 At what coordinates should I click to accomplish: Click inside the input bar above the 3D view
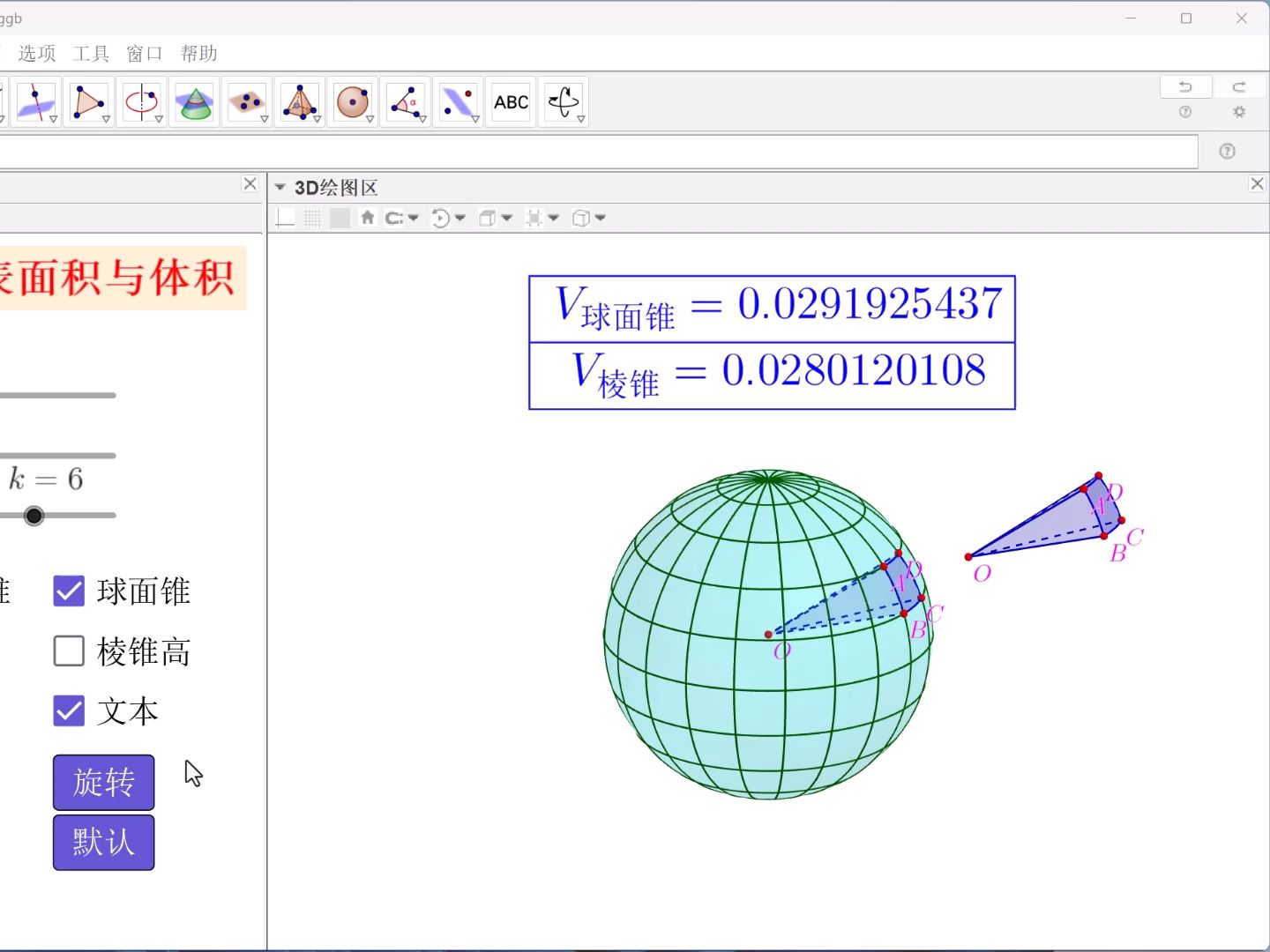(600, 151)
